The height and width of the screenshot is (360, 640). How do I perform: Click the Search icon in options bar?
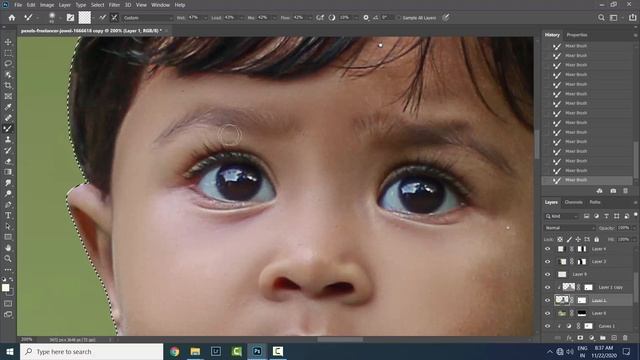pyautogui.click(x=601, y=18)
